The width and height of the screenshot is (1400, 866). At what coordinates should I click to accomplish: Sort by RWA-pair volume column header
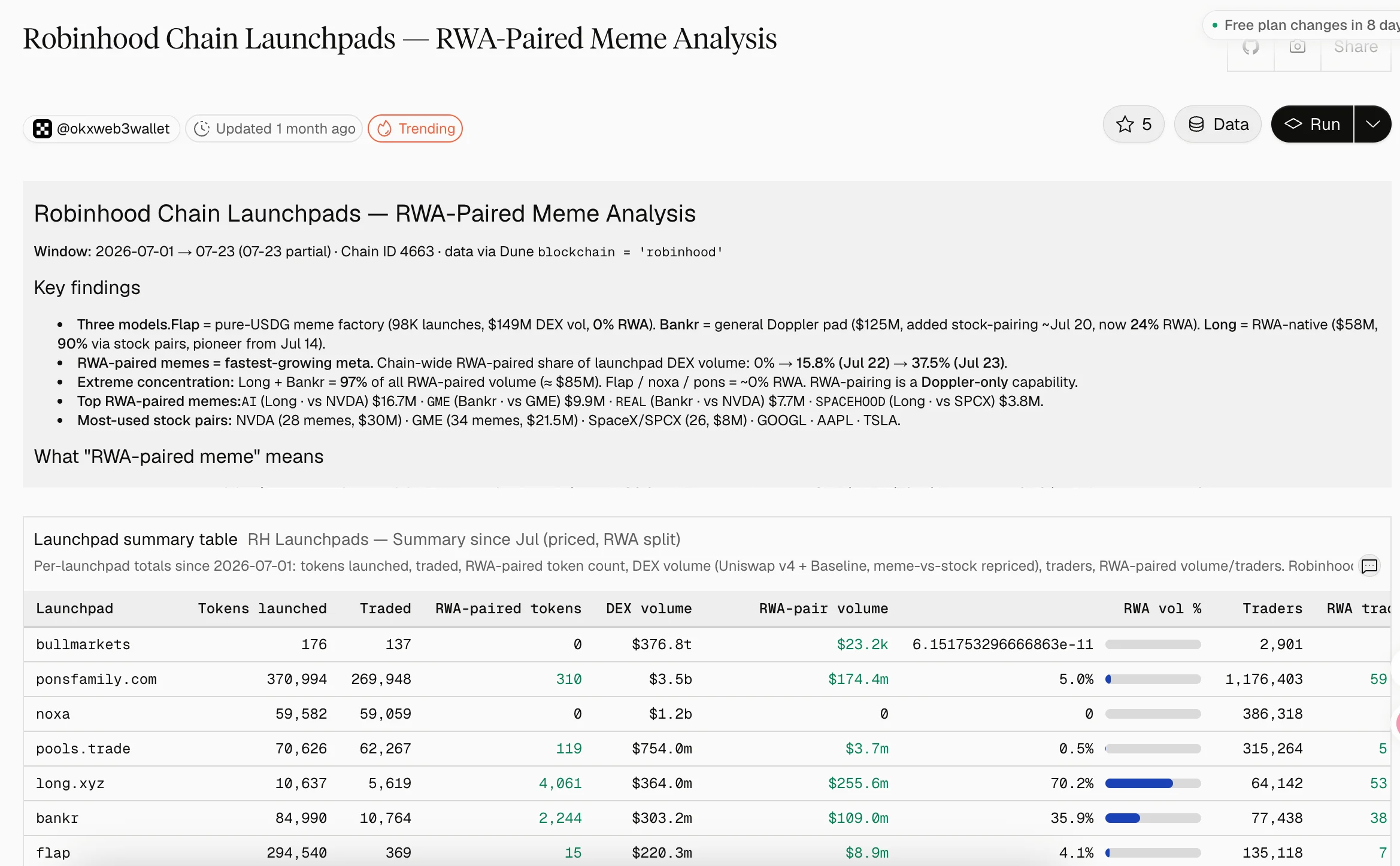click(823, 608)
